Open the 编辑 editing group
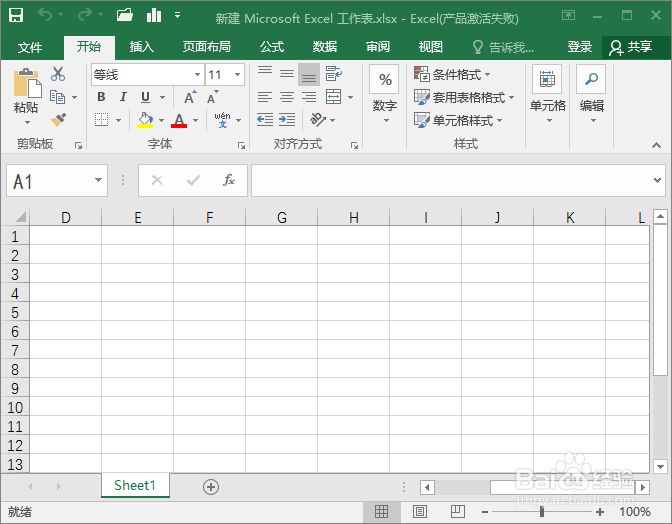The height and width of the screenshot is (524, 672). tap(592, 94)
